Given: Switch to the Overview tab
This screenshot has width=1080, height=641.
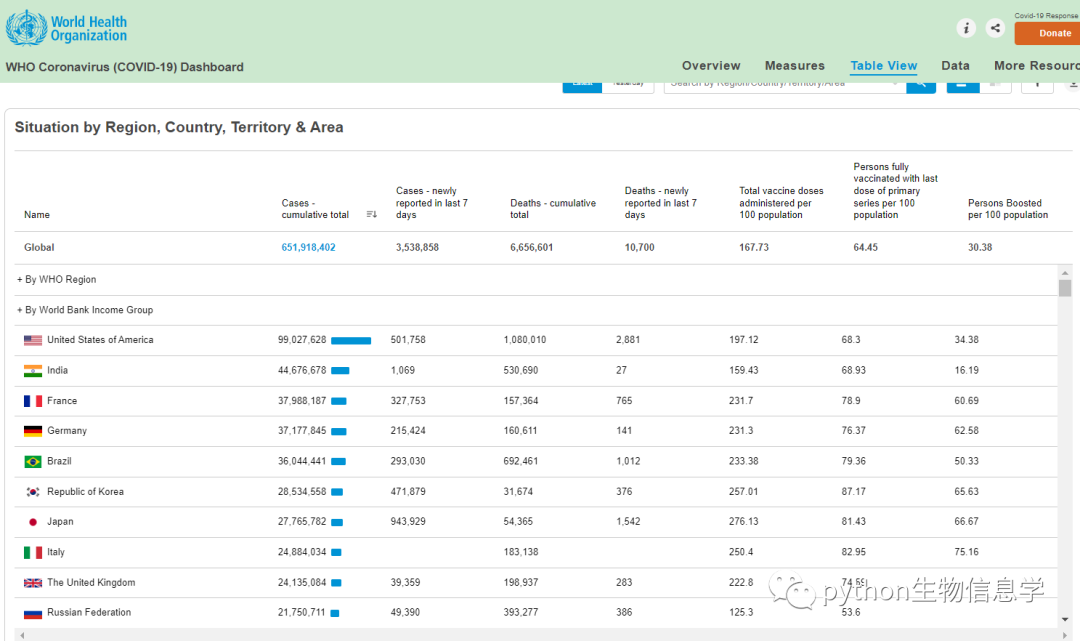Looking at the screenshot, I should tap(711, 65).
